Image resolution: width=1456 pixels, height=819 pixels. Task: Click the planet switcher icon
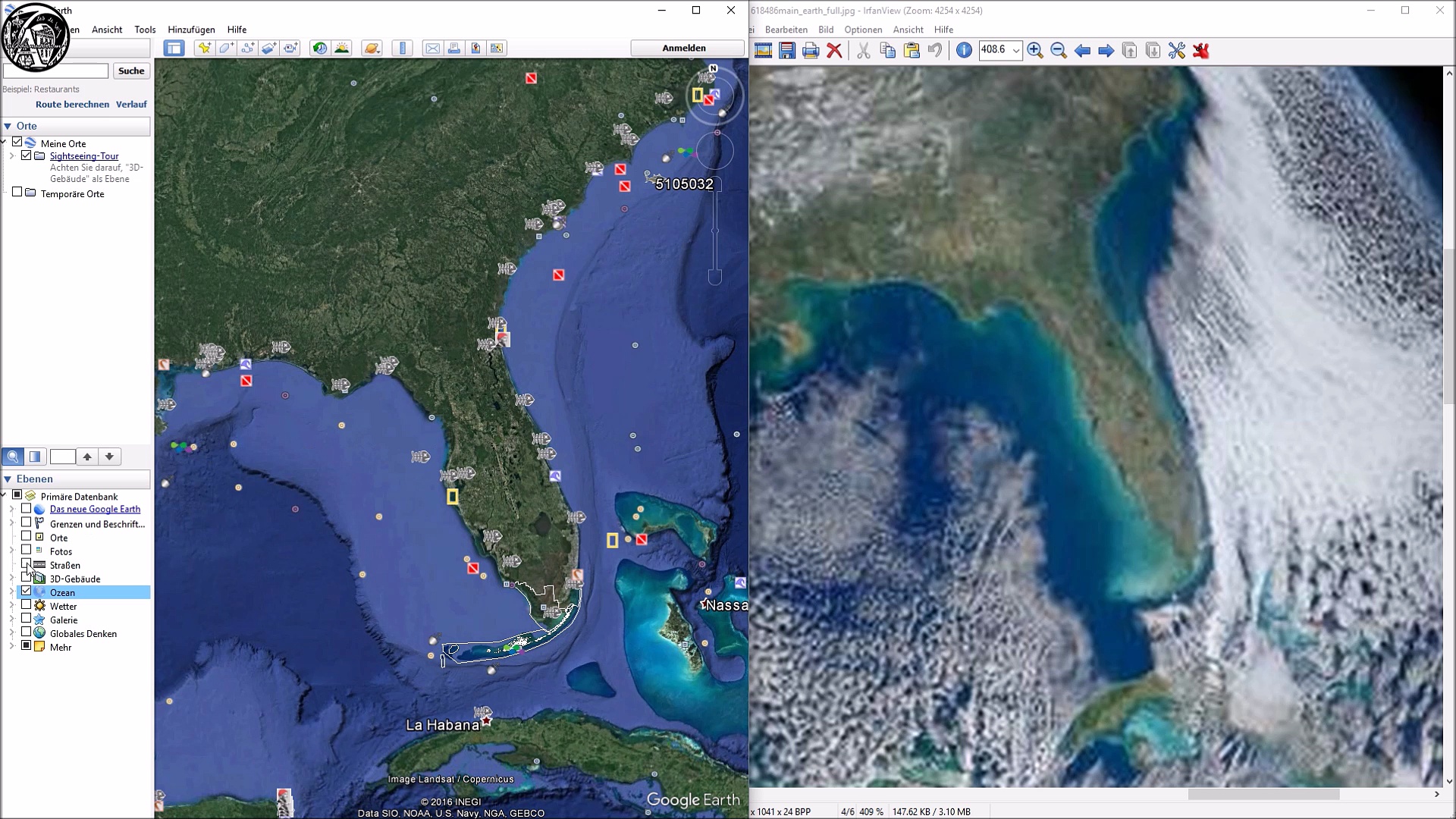coord(372,49)
